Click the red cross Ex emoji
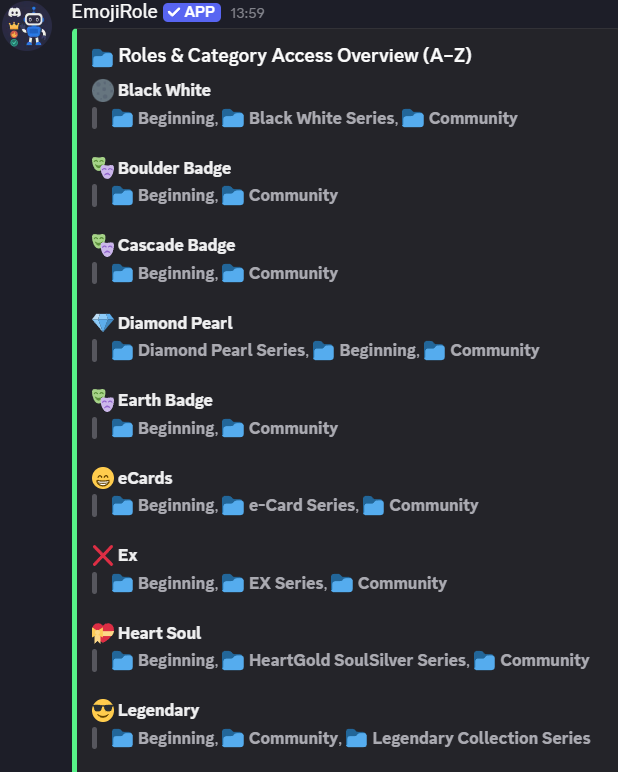 pyautogui.click(x=102, y=555)
